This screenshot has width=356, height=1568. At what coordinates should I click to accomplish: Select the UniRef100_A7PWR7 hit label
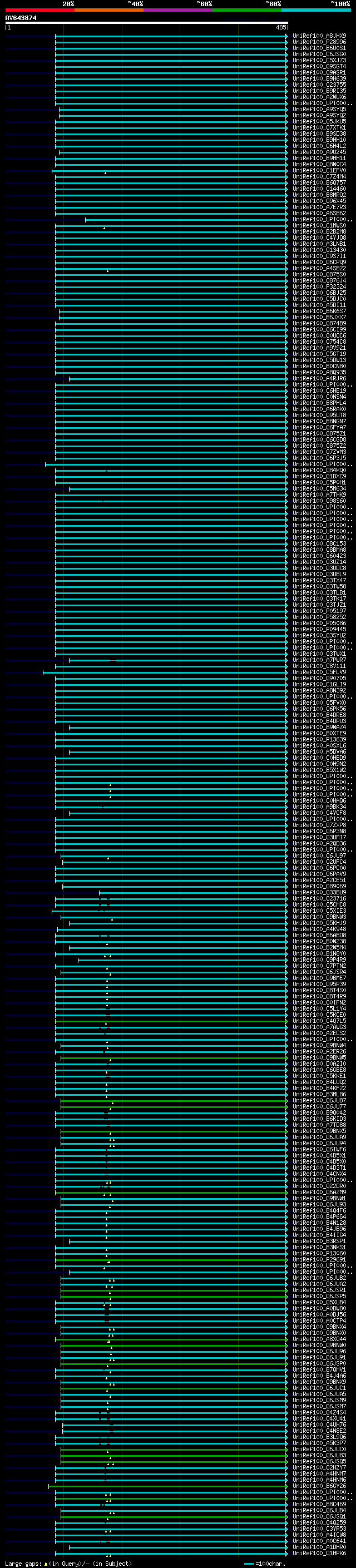tap(319, 660)
